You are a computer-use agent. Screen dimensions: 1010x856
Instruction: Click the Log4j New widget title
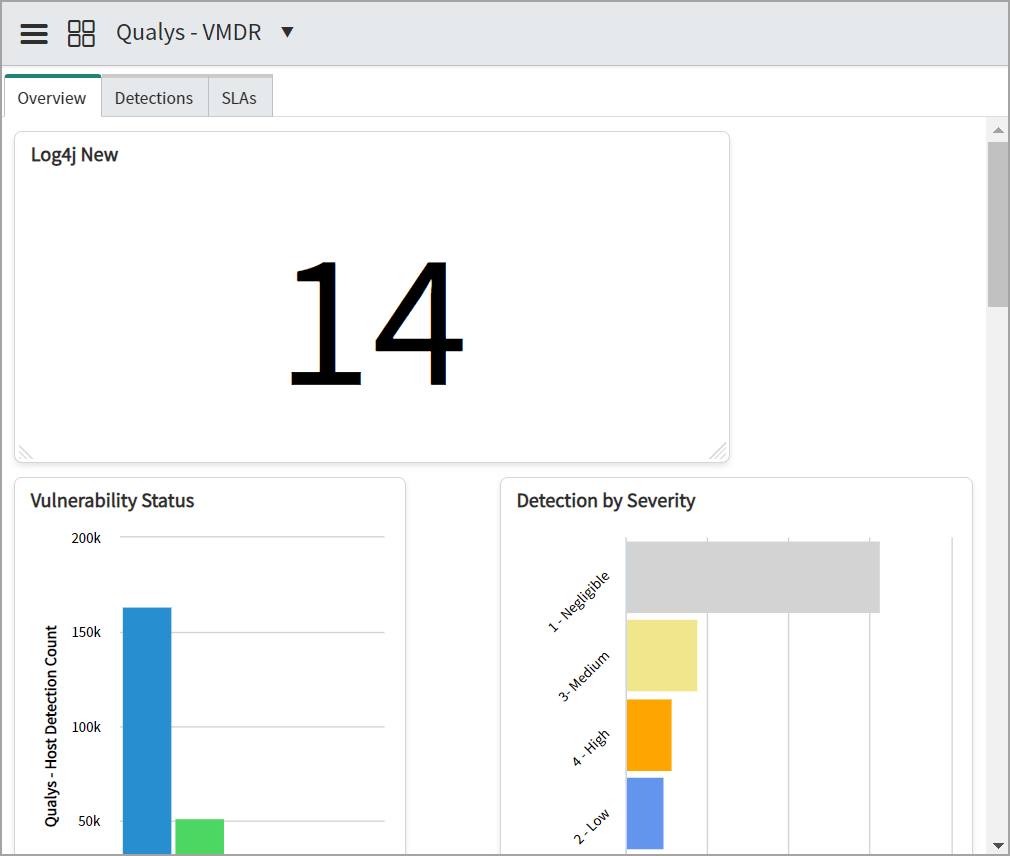(75, 155)
